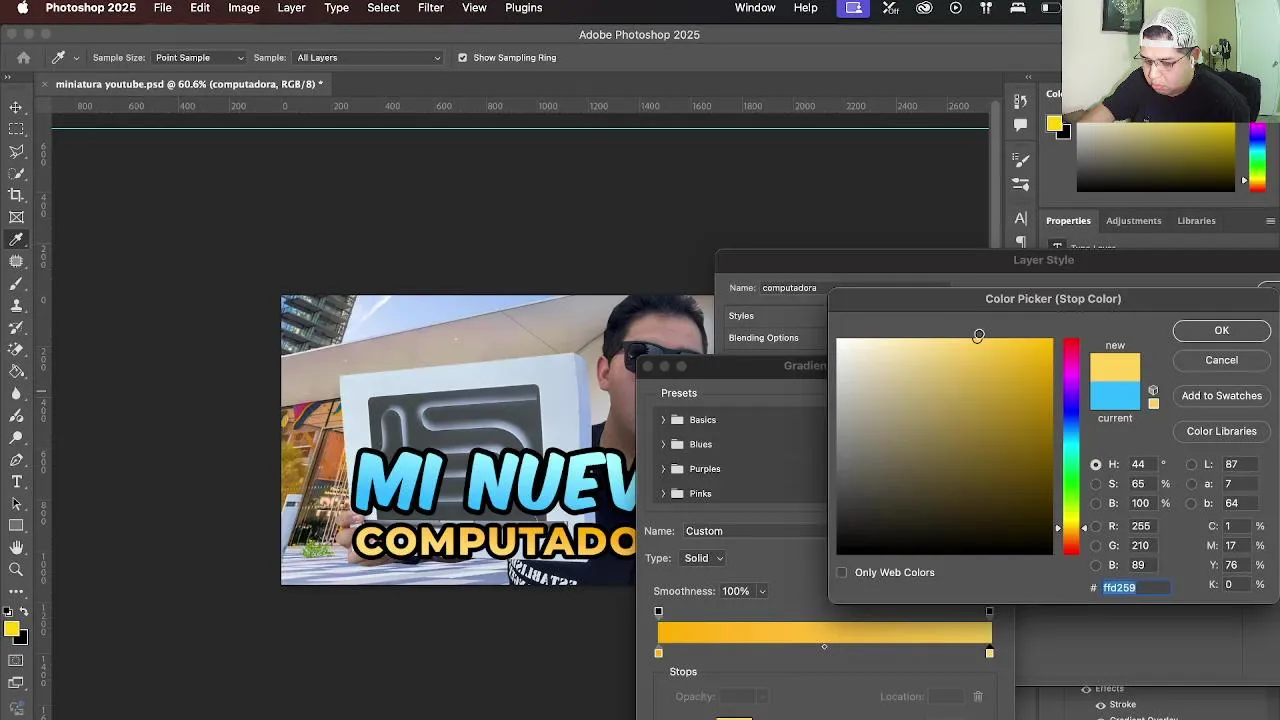
Task: Open the Filter menu
Action: pyautogui.click(x=431, y=8)
